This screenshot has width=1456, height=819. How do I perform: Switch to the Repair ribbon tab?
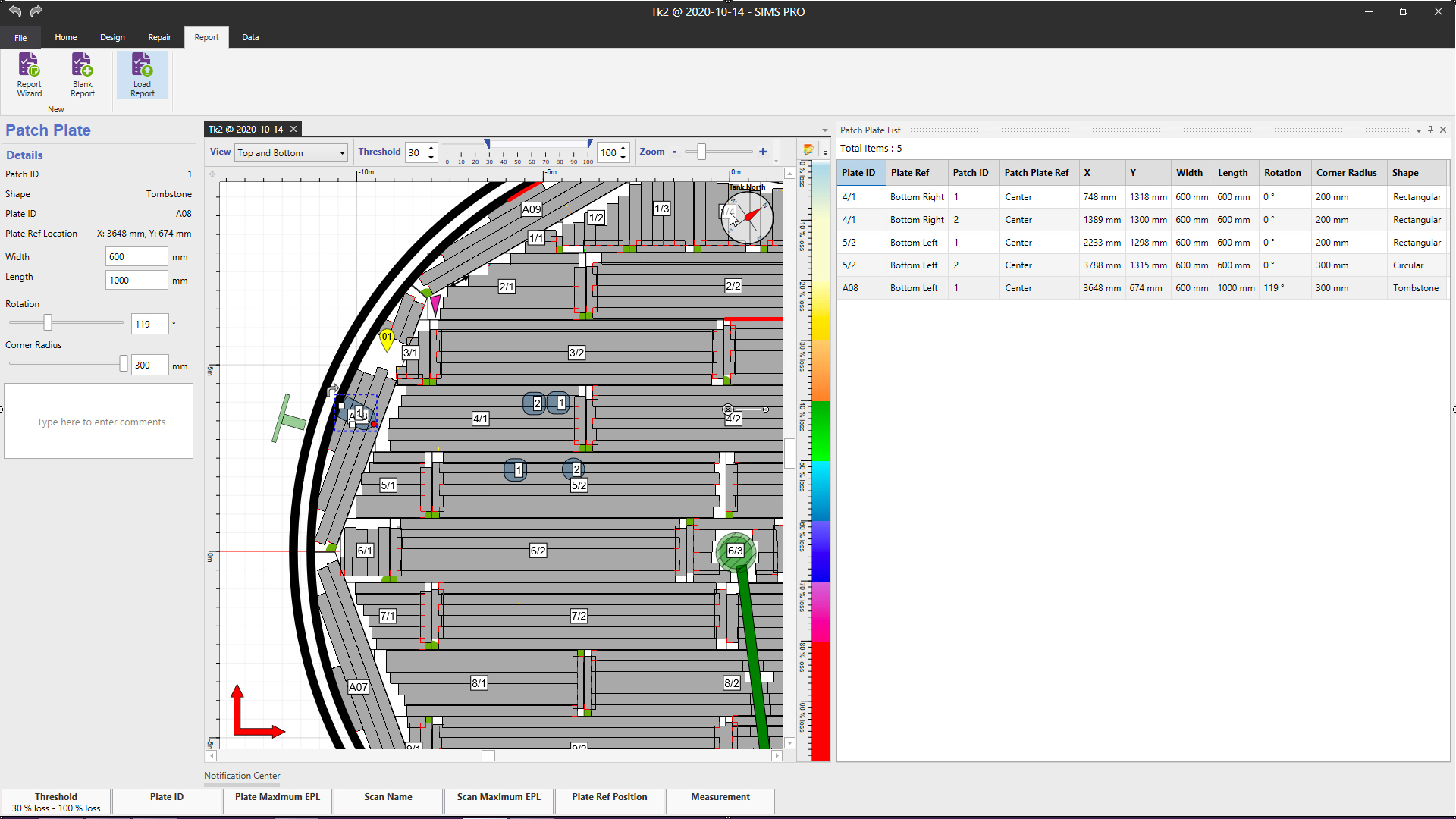click(159, 37)
